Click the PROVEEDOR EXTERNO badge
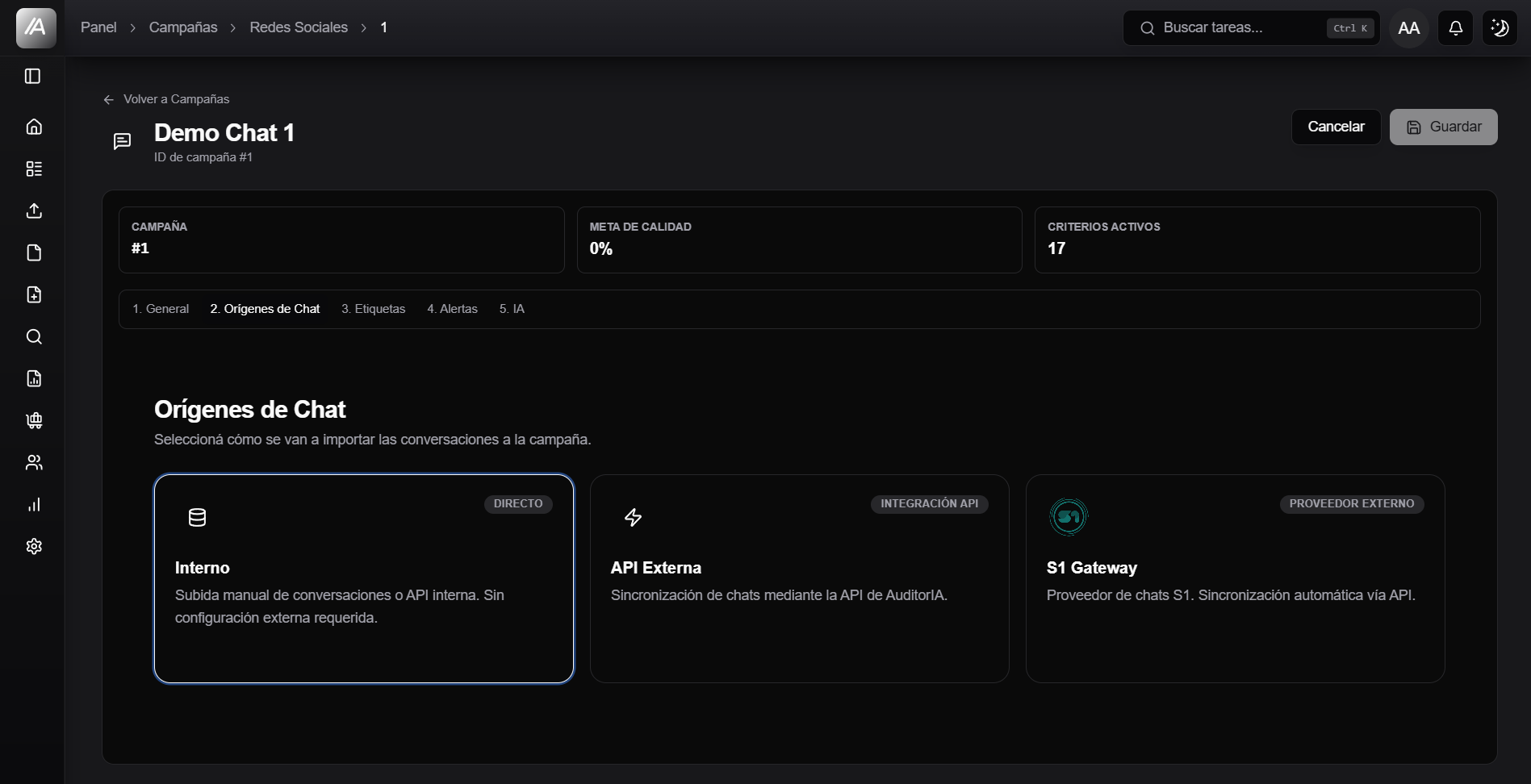Screen dimensions: 1531x784 (1352, 503)
